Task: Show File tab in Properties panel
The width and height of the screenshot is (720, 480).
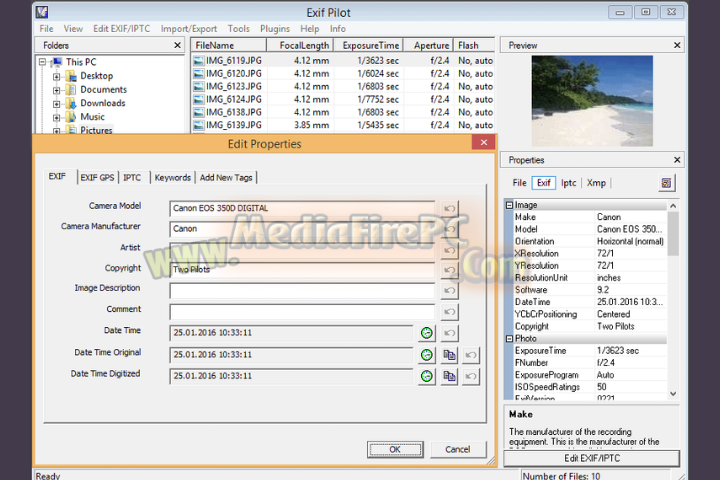Action: [x=519, y=183]
